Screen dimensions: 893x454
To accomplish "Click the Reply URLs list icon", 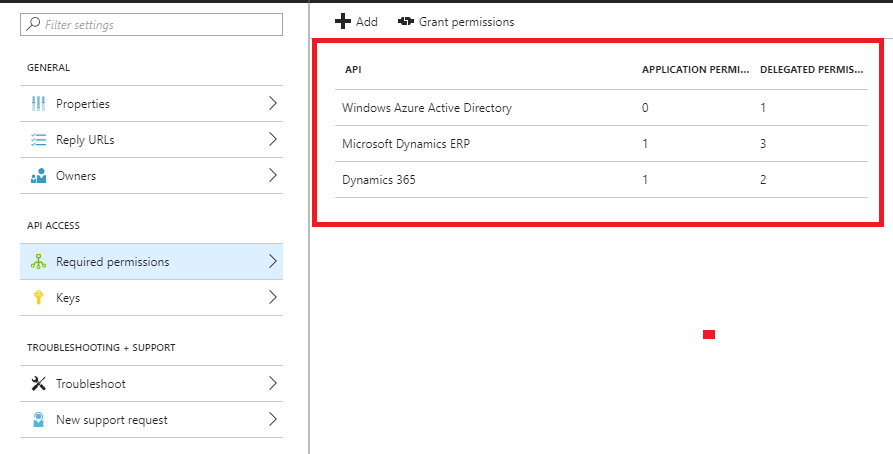I will (39, 140).
